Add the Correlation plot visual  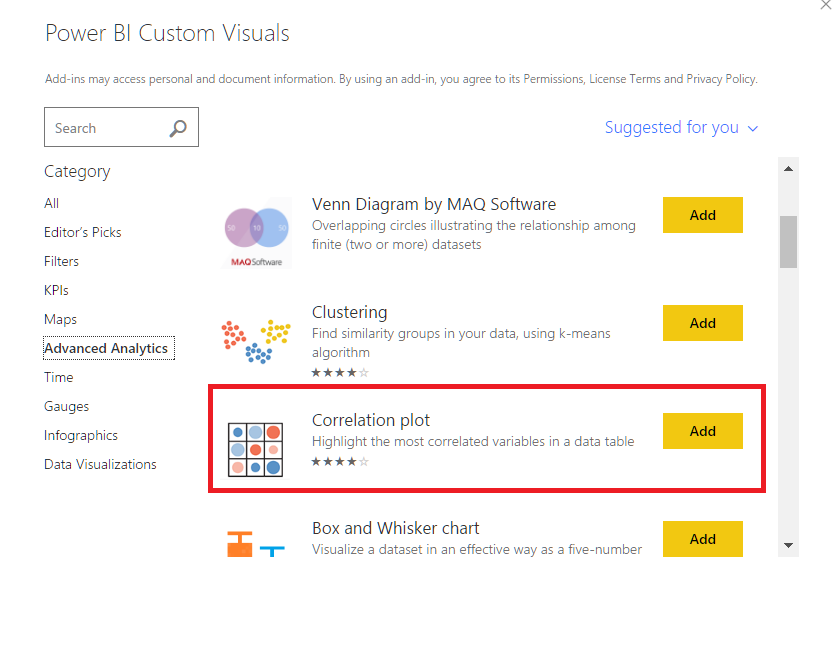[702, 431]
